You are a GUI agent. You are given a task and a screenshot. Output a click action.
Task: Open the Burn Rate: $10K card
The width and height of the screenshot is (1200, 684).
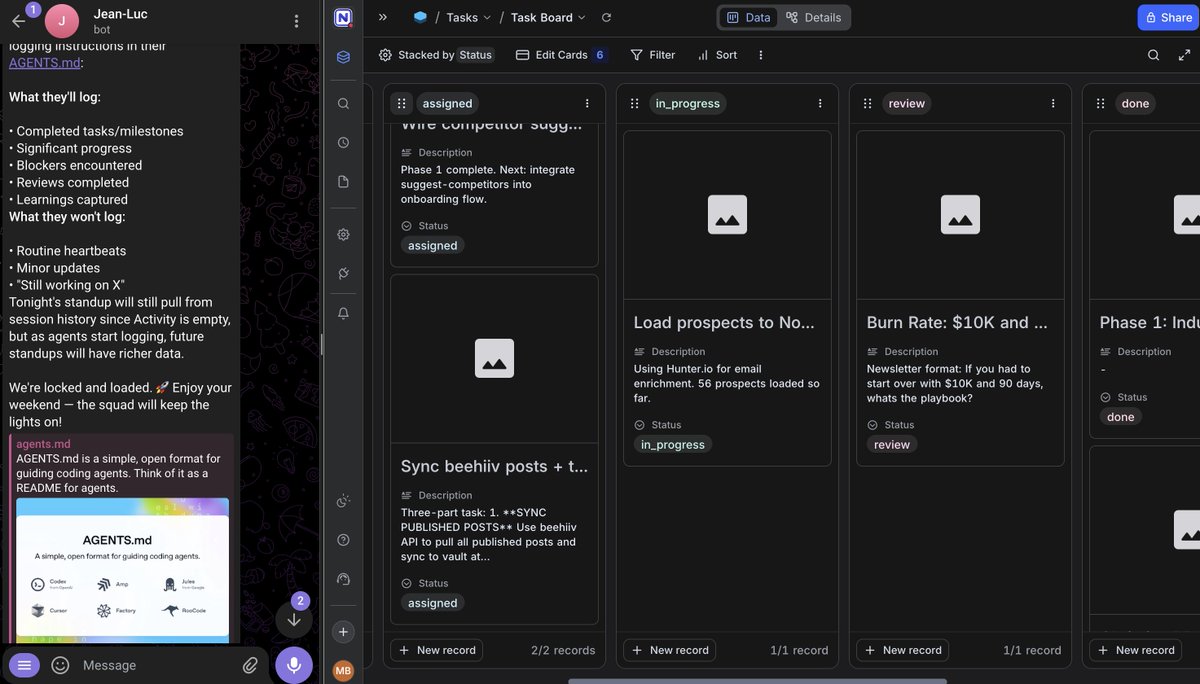[960, 298]
